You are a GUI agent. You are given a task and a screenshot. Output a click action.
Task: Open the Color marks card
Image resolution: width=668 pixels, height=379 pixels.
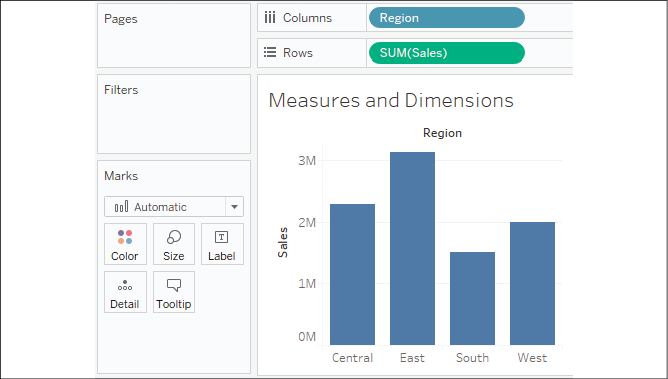point(125,244)
